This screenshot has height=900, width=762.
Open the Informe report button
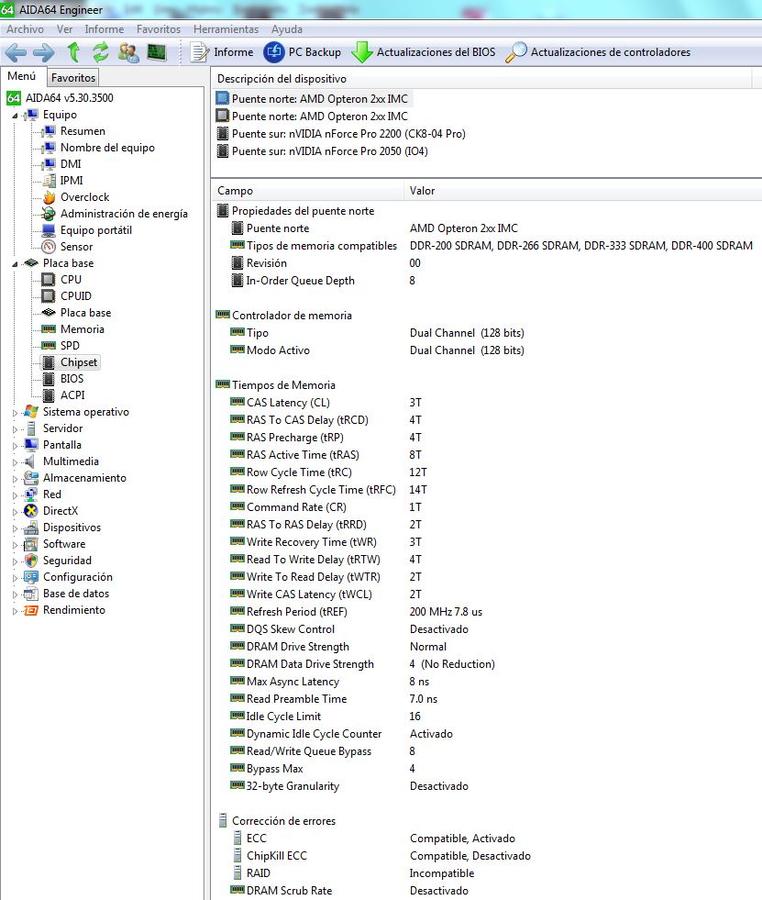[x=222, y=52]
